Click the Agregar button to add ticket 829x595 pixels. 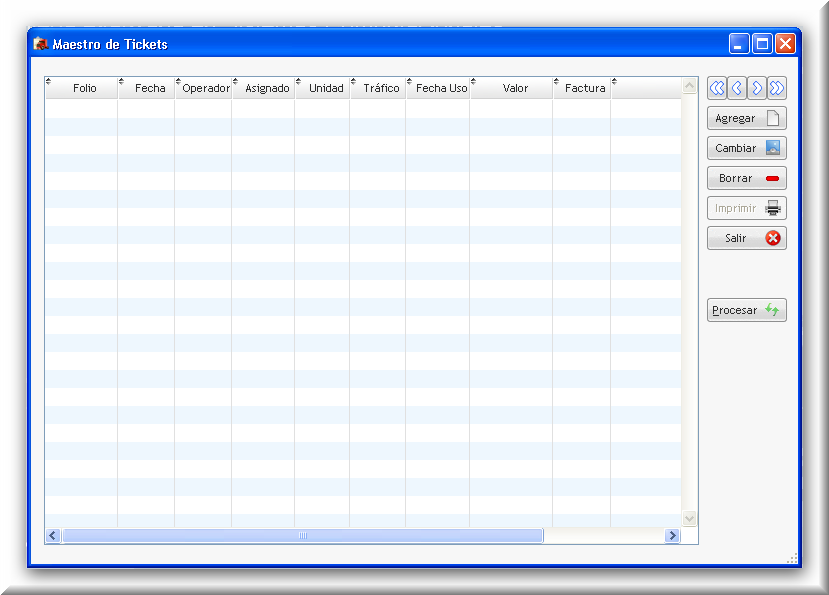[x=747, y=118]
